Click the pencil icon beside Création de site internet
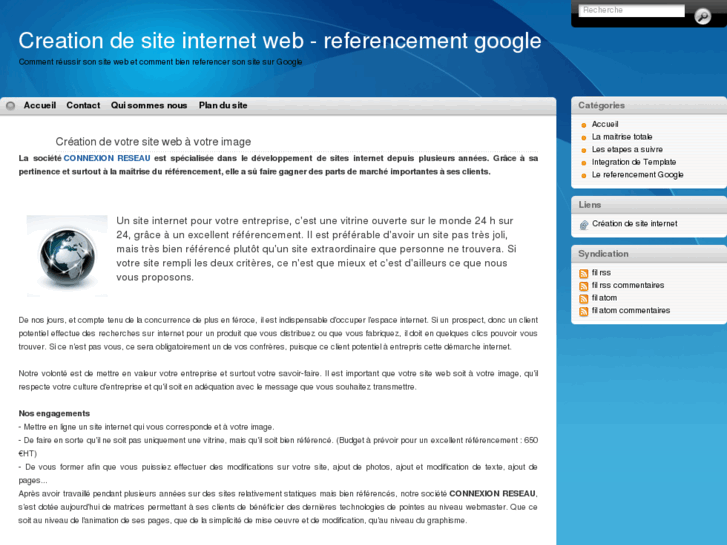 (584, 225)
